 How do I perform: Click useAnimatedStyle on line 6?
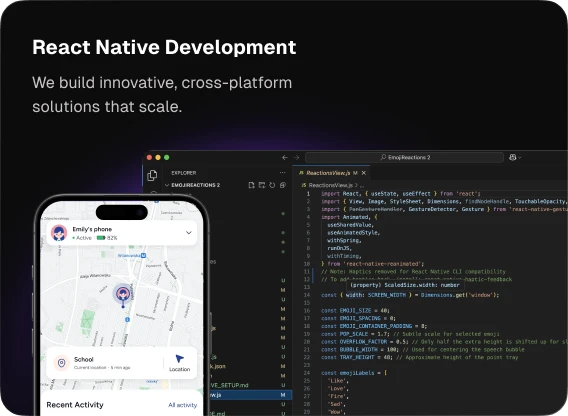point(353,233)
